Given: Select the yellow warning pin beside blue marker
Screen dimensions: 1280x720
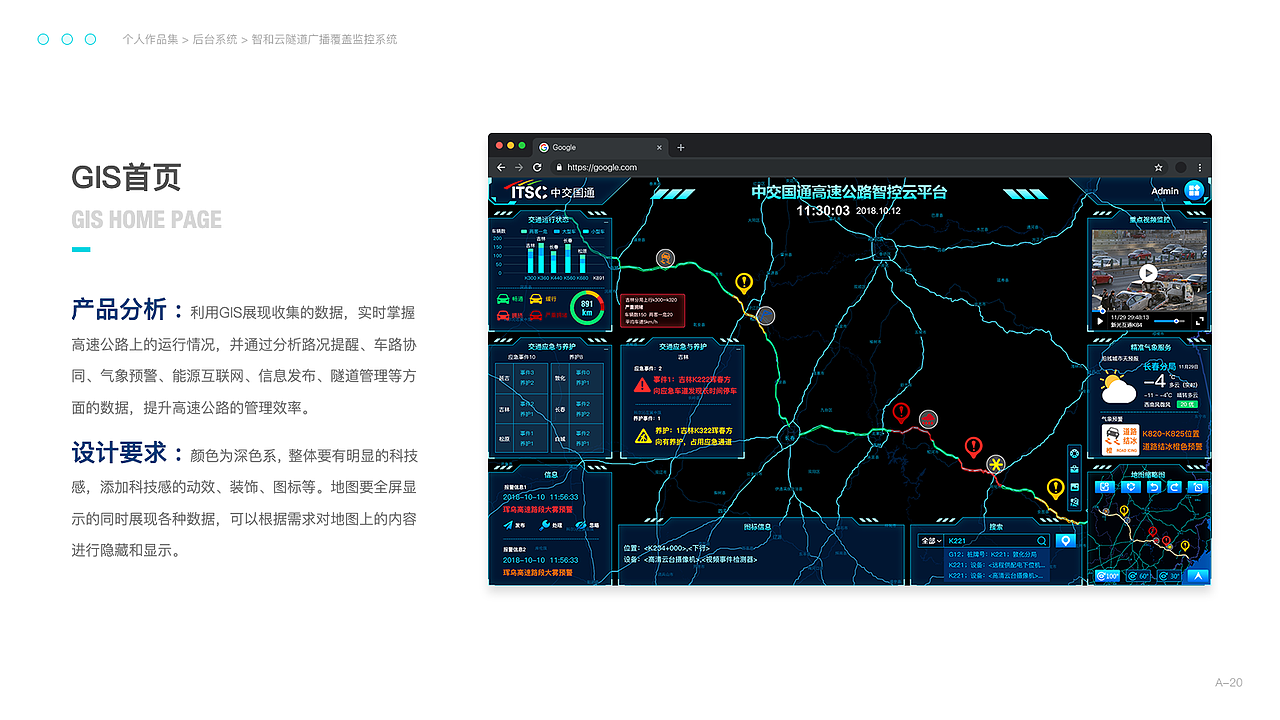Looking at the screenshot, I should click(744, 285).
